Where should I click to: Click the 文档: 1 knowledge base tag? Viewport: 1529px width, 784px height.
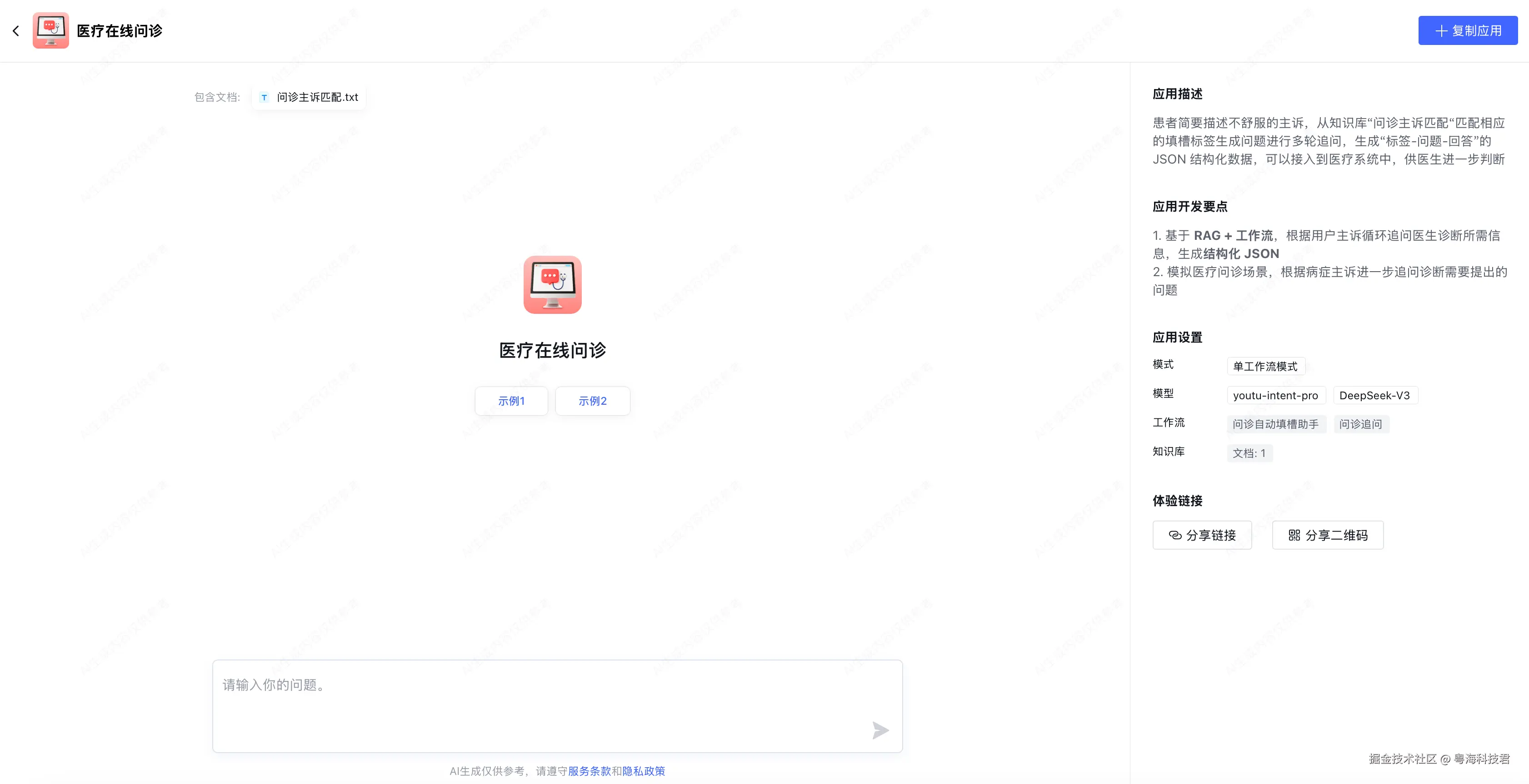(1249, 453)
